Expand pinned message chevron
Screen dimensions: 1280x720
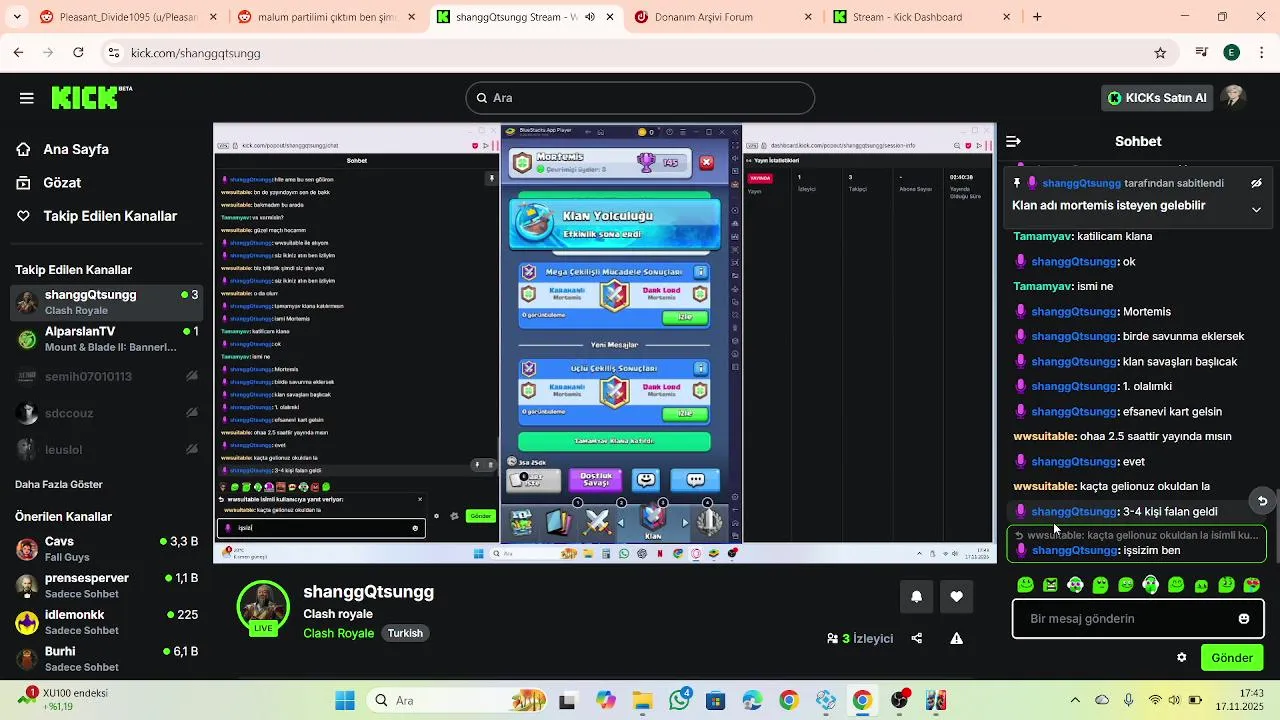coord(1256,209)
